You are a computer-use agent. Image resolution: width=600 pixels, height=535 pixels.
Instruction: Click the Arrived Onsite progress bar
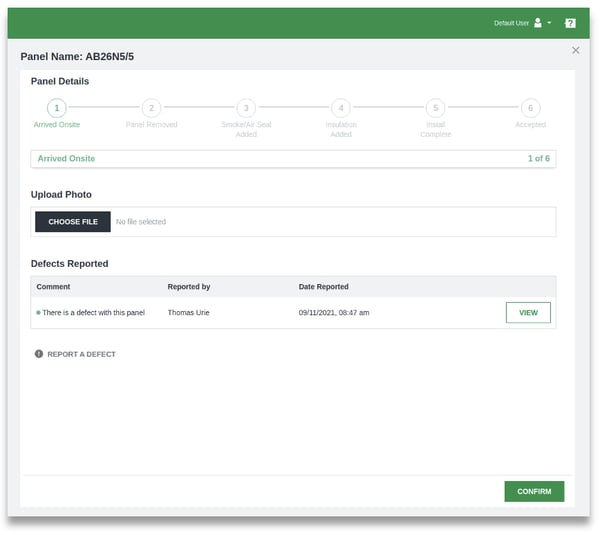(293, 159)
